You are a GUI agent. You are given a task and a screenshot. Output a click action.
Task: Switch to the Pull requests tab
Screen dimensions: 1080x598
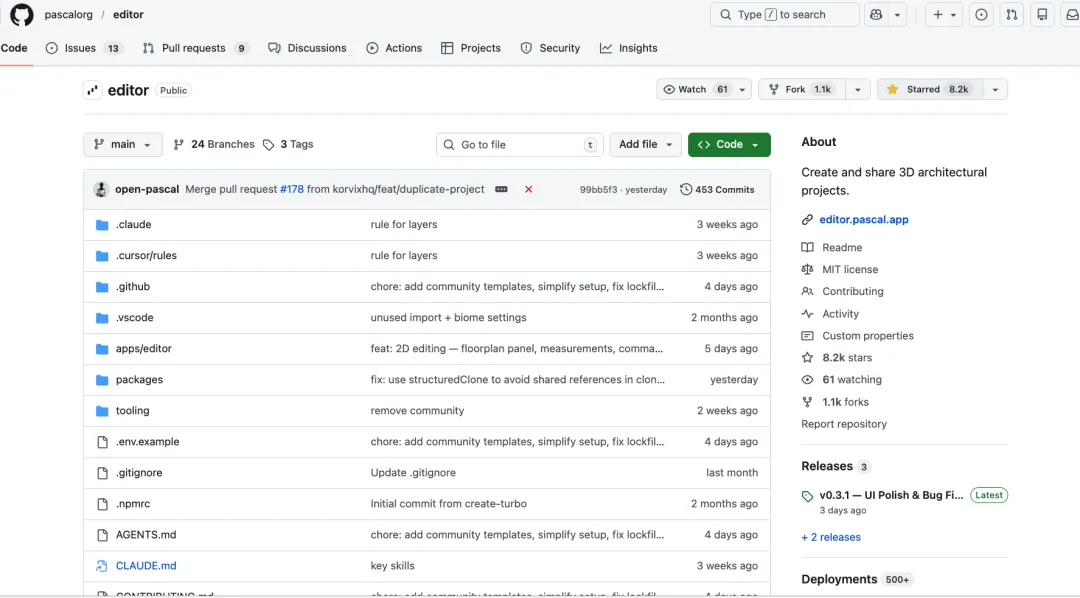click(194, 48)
